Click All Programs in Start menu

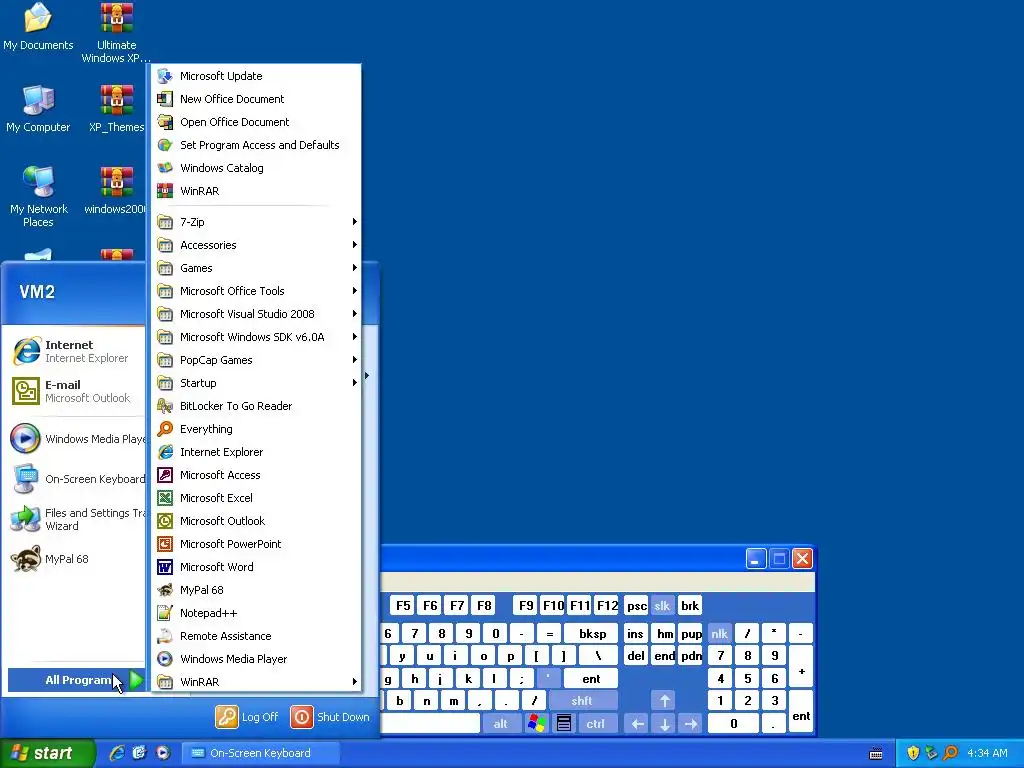(x=76, y=680)
